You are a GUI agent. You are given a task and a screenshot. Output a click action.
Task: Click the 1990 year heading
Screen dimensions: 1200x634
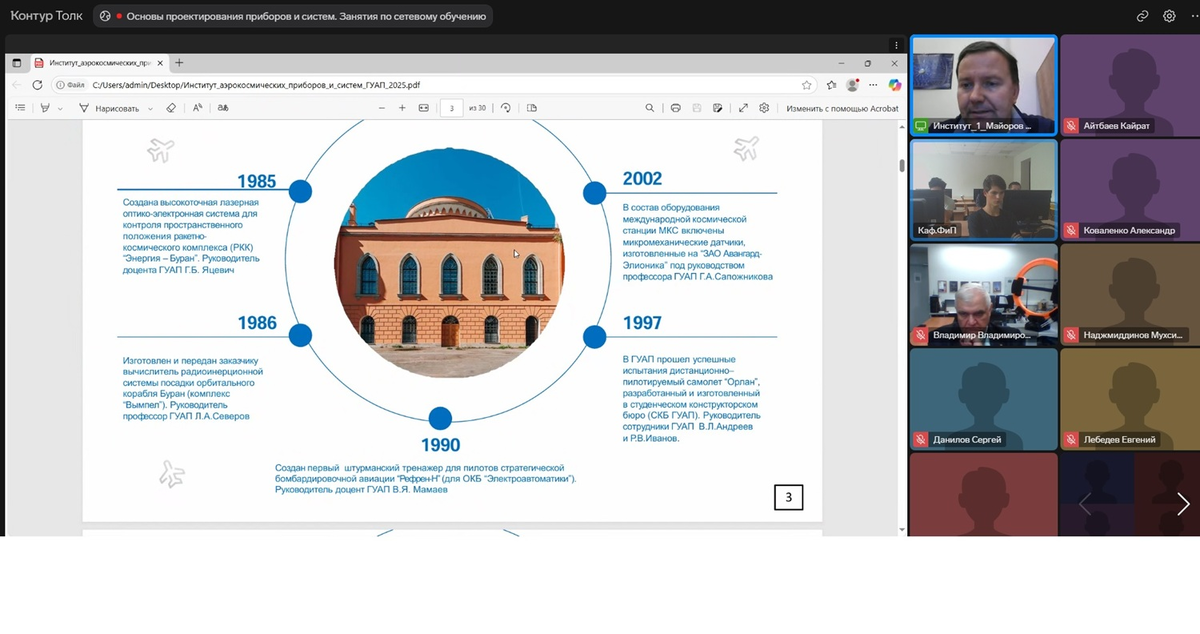(x=440, y=445)
